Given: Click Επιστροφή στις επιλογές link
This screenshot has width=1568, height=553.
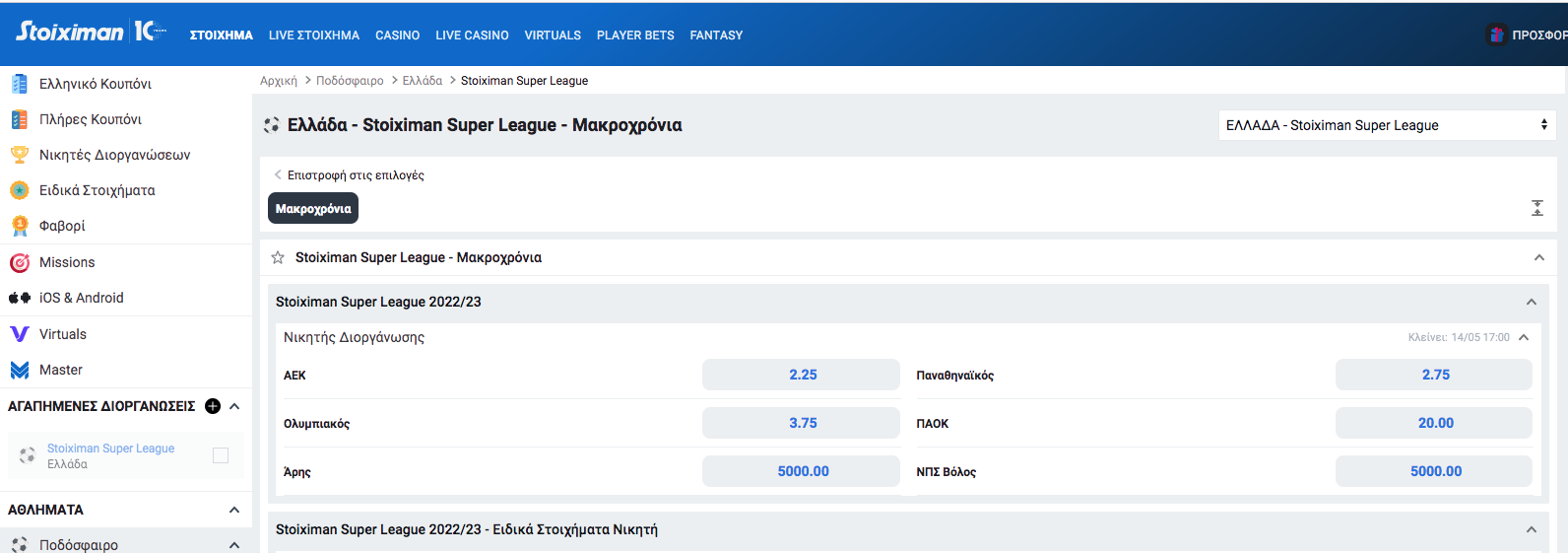Looking at the screenshot, I should pyautogui.click(x=356, y=174).
